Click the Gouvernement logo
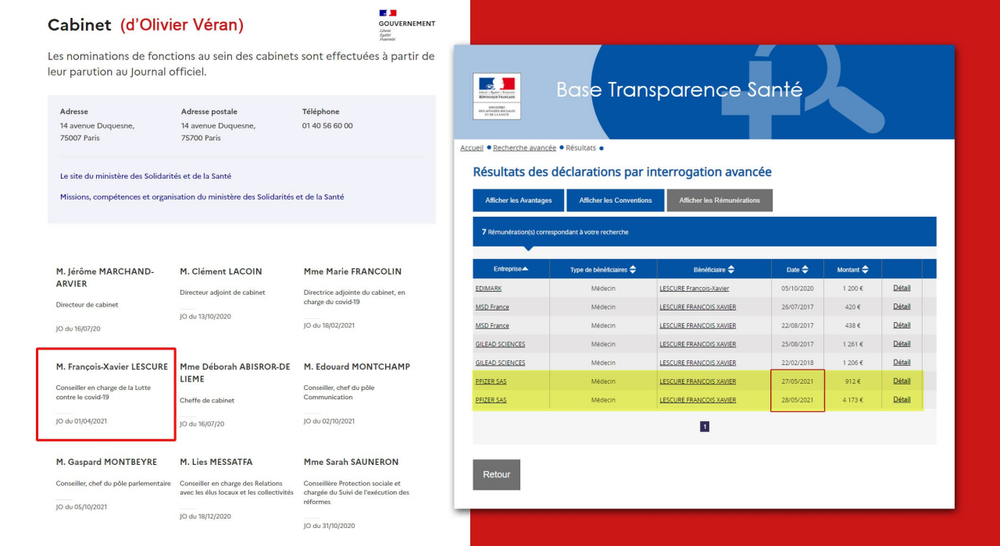This screenshot has width=1000, height=546. [406, 24]
